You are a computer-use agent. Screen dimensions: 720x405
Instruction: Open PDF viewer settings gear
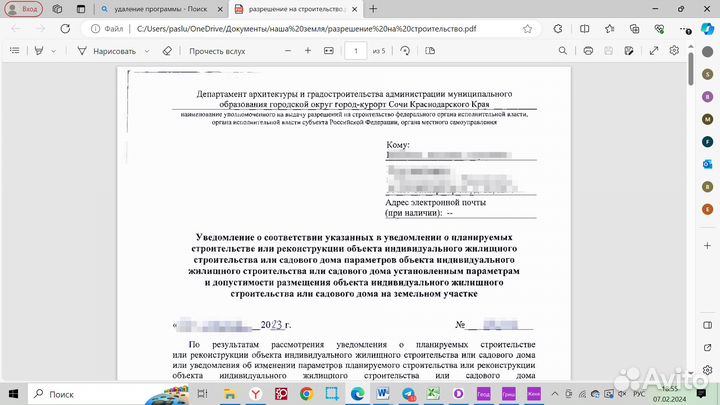tap(674, 51)
